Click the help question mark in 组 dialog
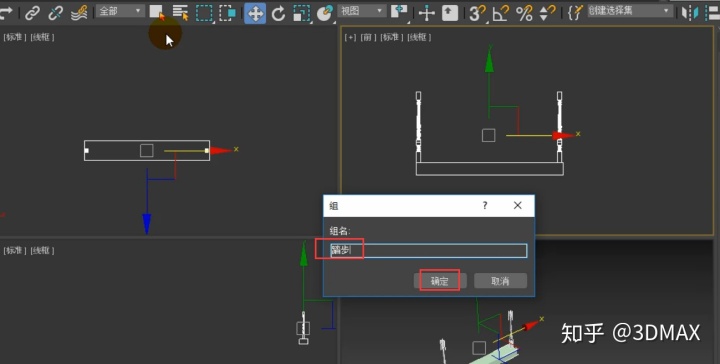 click(485, 206)
